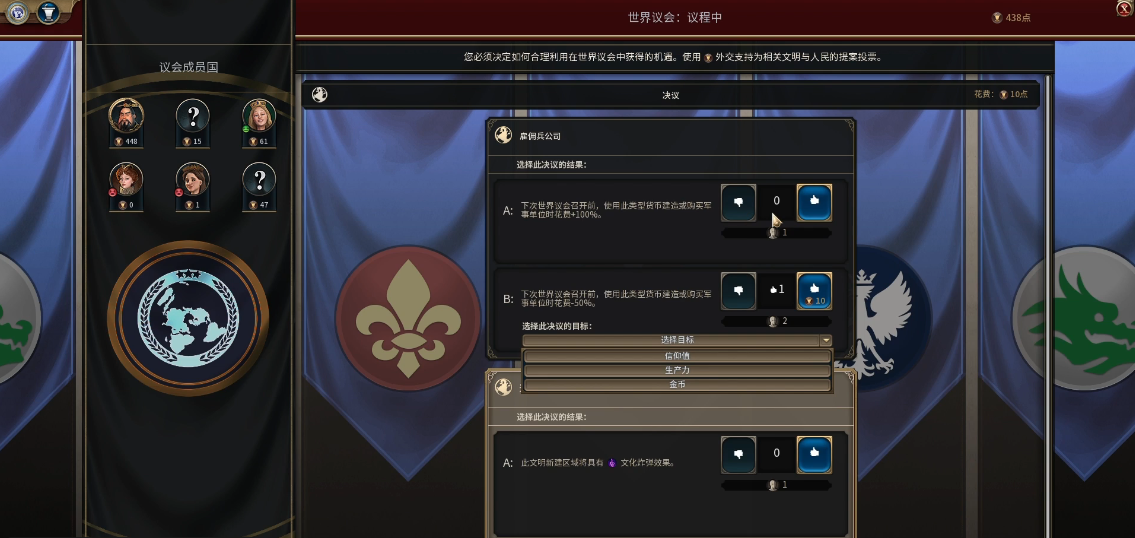Select the red-haired leader portrait with 0 favor
1135x538 pixels.
pos(126,179)
